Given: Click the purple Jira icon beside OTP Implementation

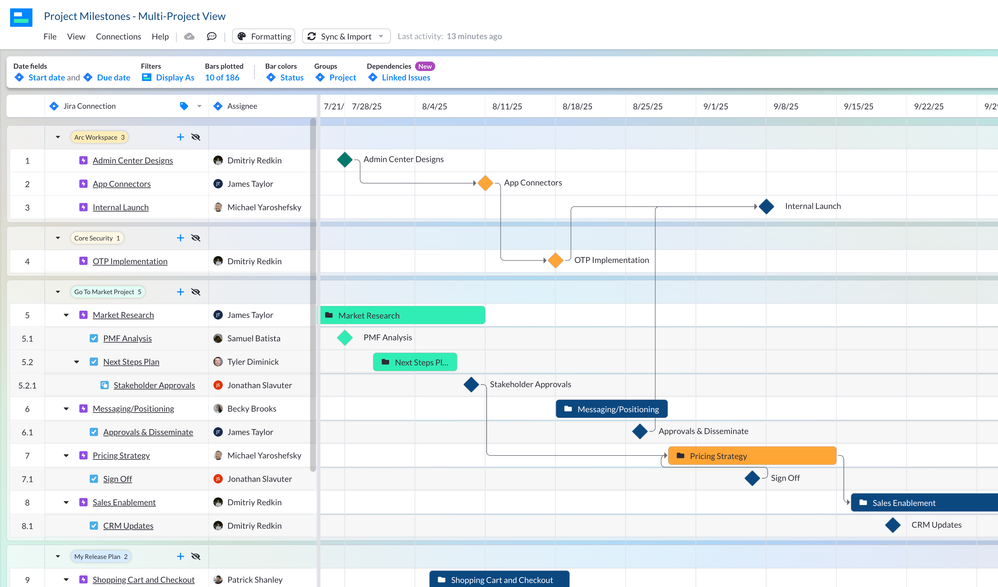Looking at the screenshot, I should coord(84,261).
